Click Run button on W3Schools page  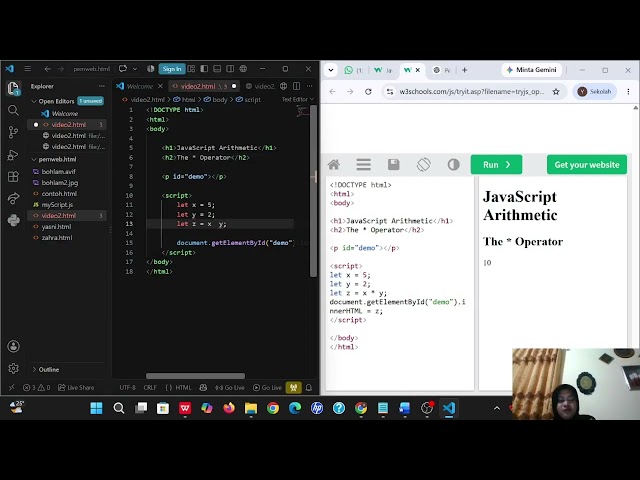[496, 164]
